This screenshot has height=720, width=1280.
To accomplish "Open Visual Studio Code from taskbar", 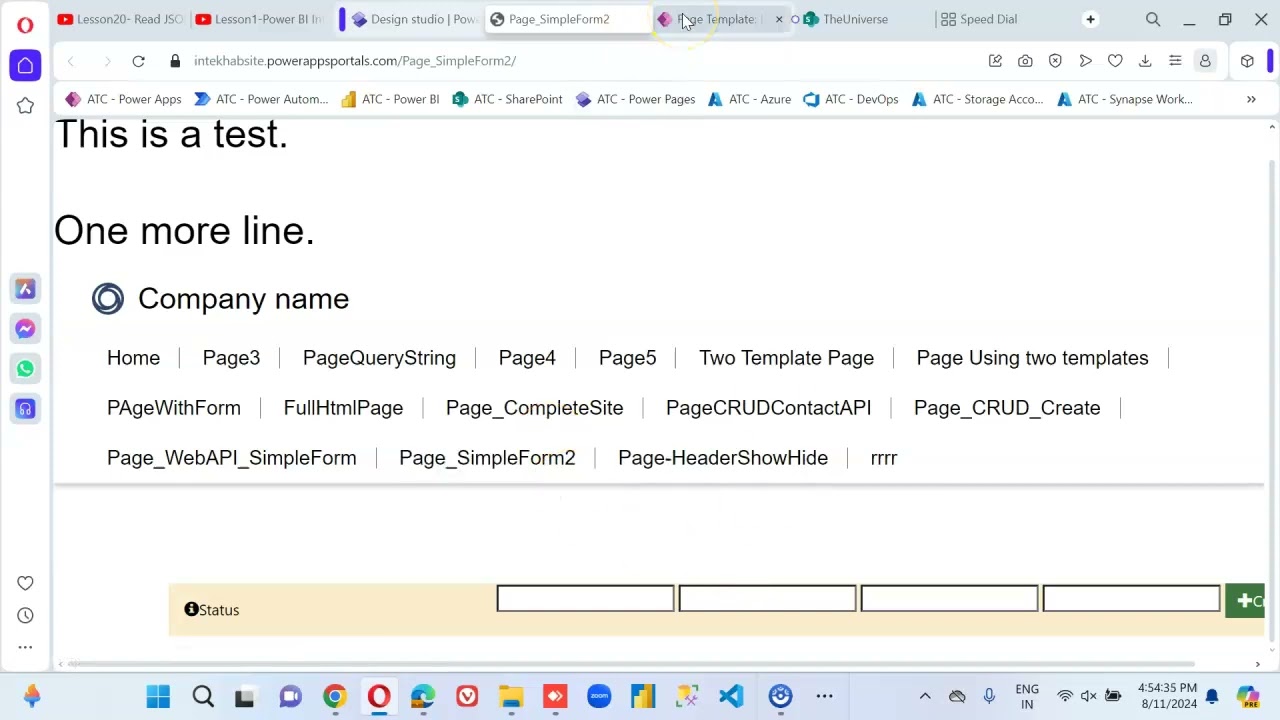I will (x=731, y=696).
